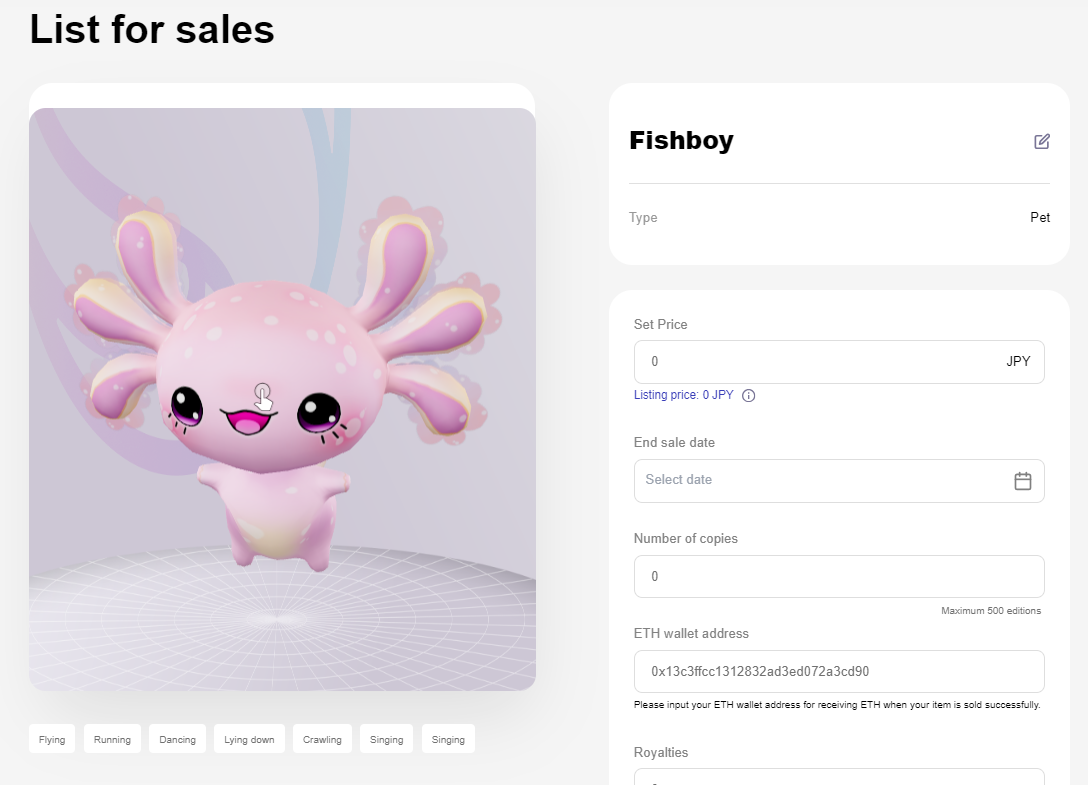Click the last Singing tag in the row
The width and height of the screenshot is (1088, 785).
point(448,740)
